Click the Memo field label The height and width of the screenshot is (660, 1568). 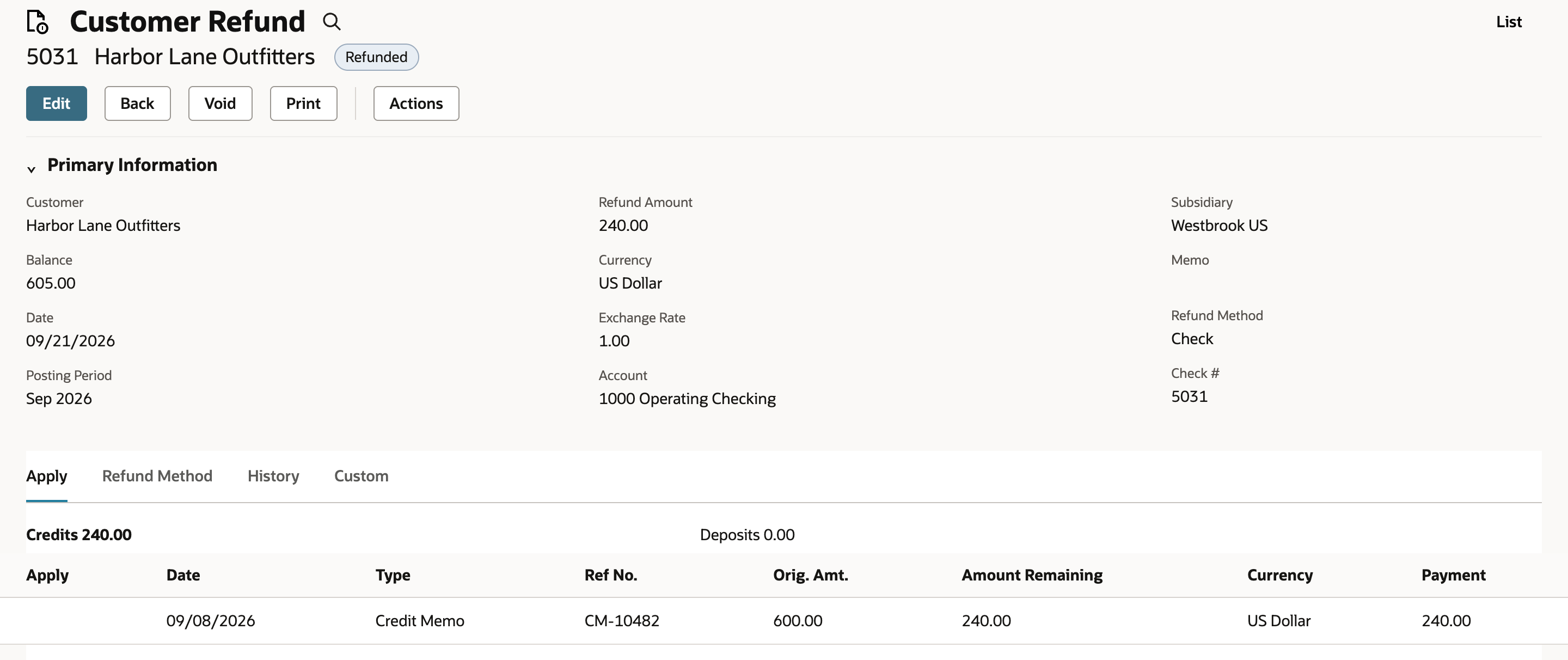pyautogui.click(x=1190, y=260)
